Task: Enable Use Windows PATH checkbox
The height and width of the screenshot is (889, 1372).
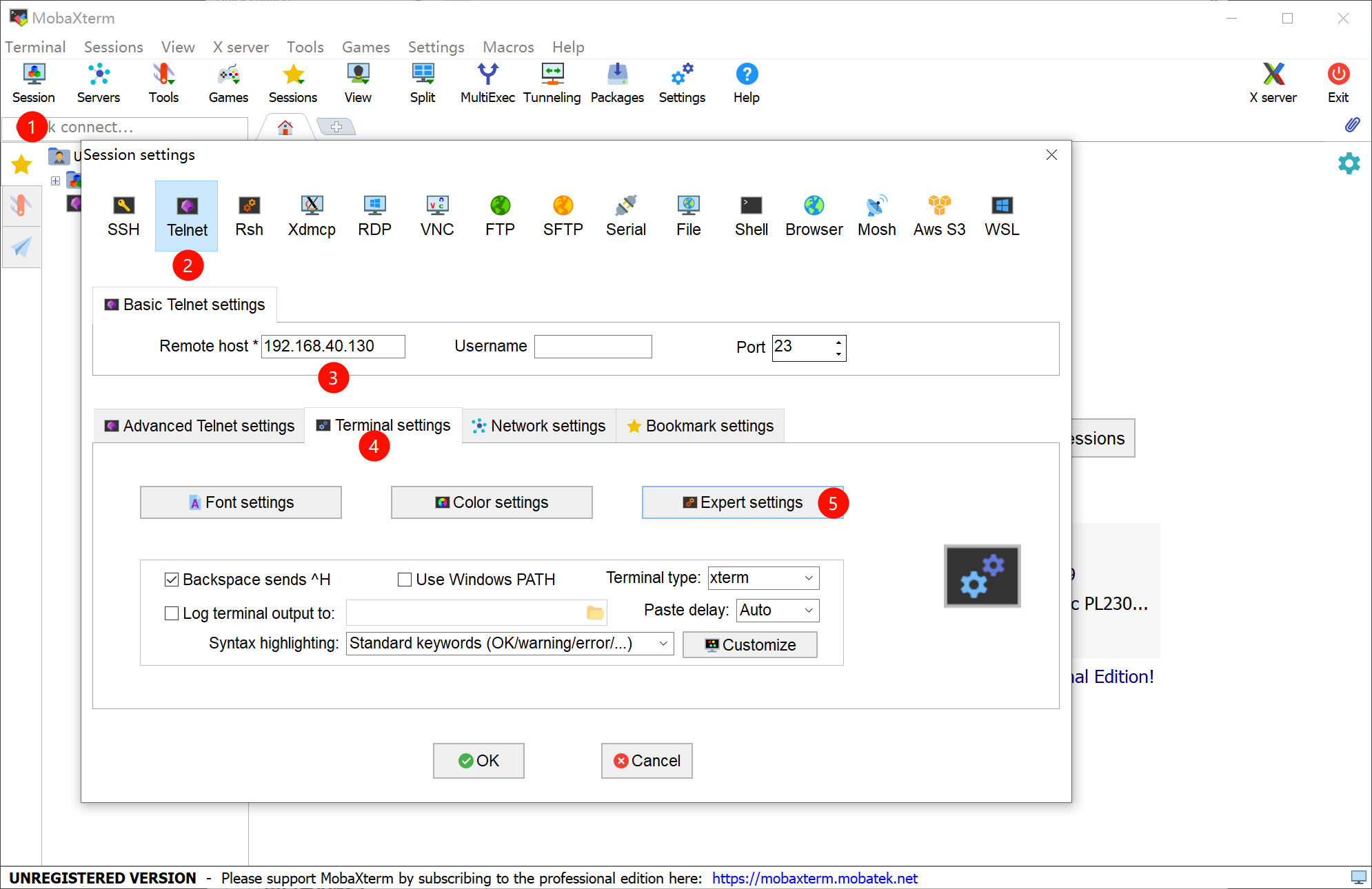Action: (405, 580)
